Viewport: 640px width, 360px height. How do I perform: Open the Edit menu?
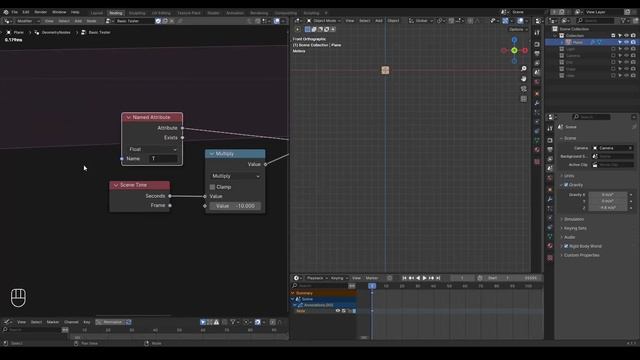[x=26, y=12]
